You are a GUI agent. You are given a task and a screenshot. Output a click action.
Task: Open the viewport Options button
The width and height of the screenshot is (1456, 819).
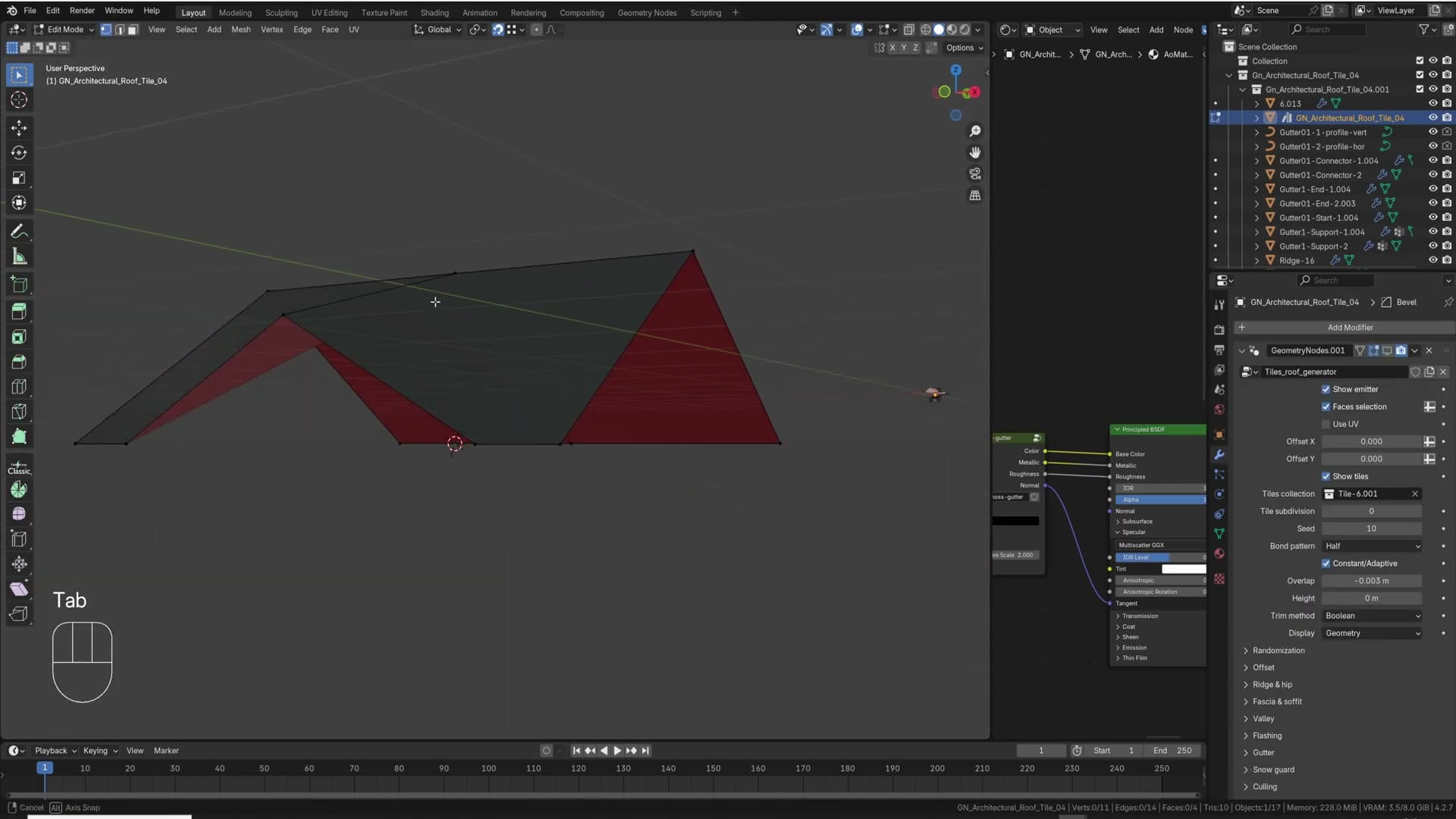(964, 48)
